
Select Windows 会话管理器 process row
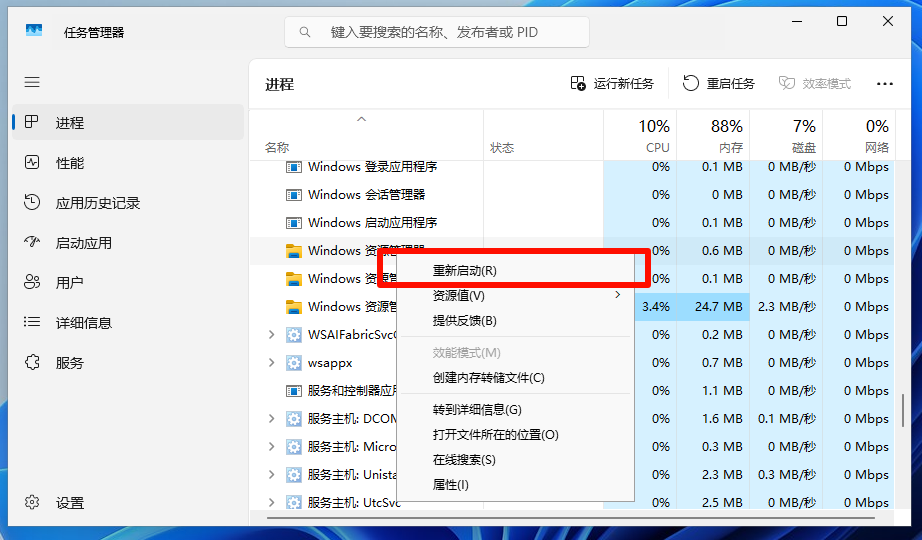pos(572,194)
